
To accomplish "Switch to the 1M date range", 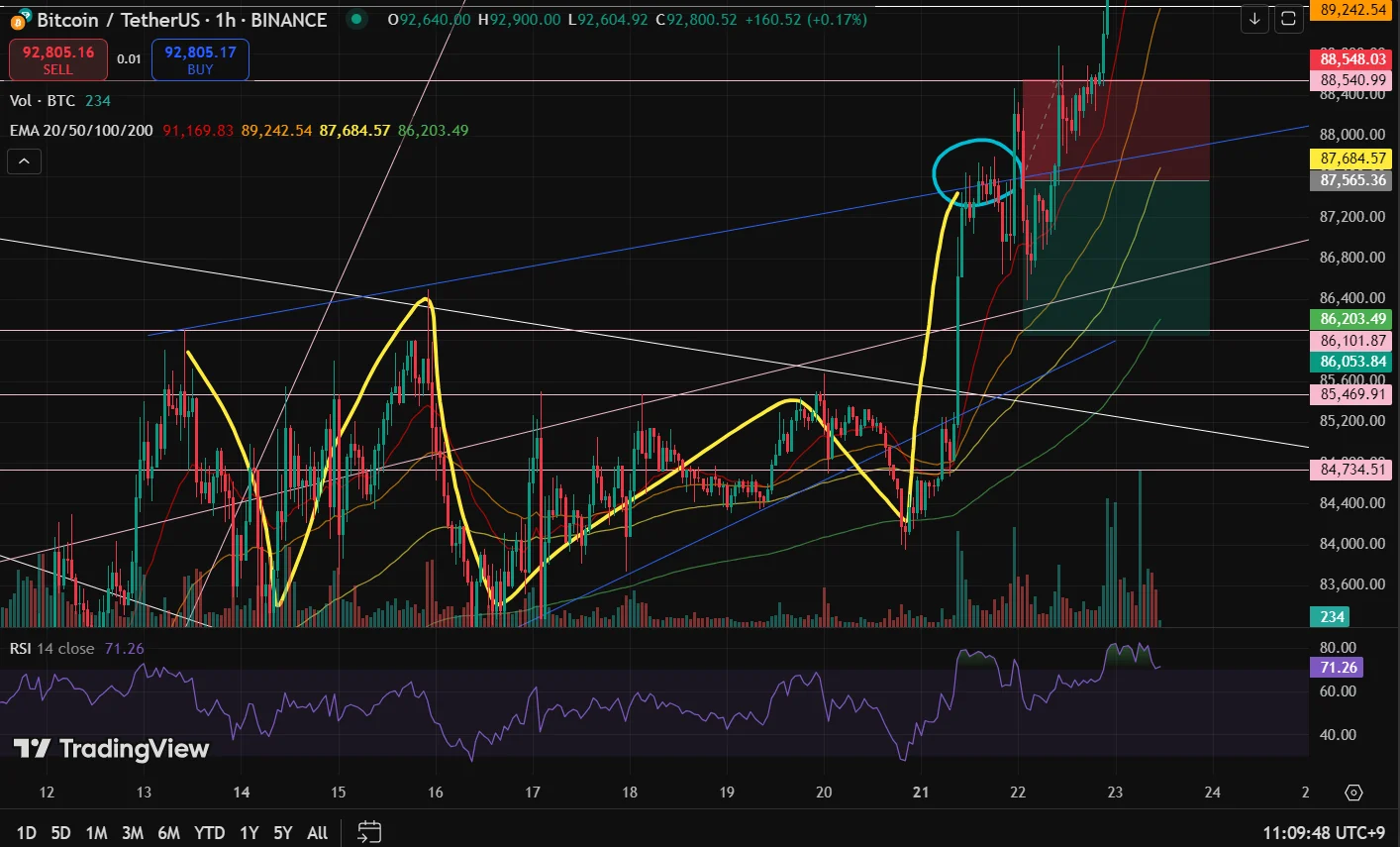I will coord(96,832).
